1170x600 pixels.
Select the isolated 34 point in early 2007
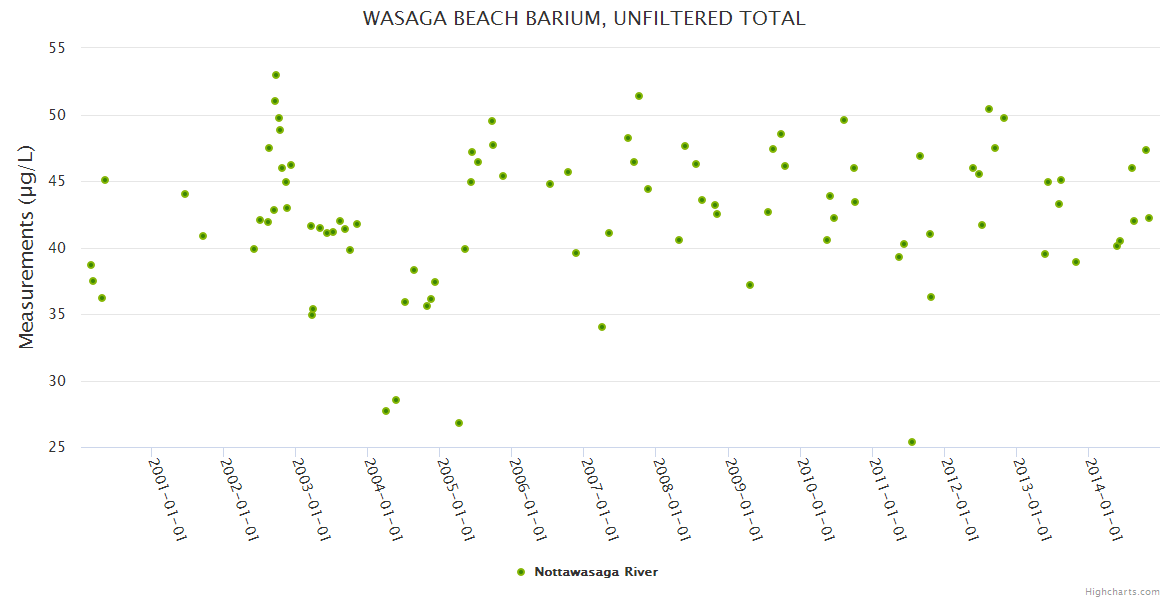[602, 327]
